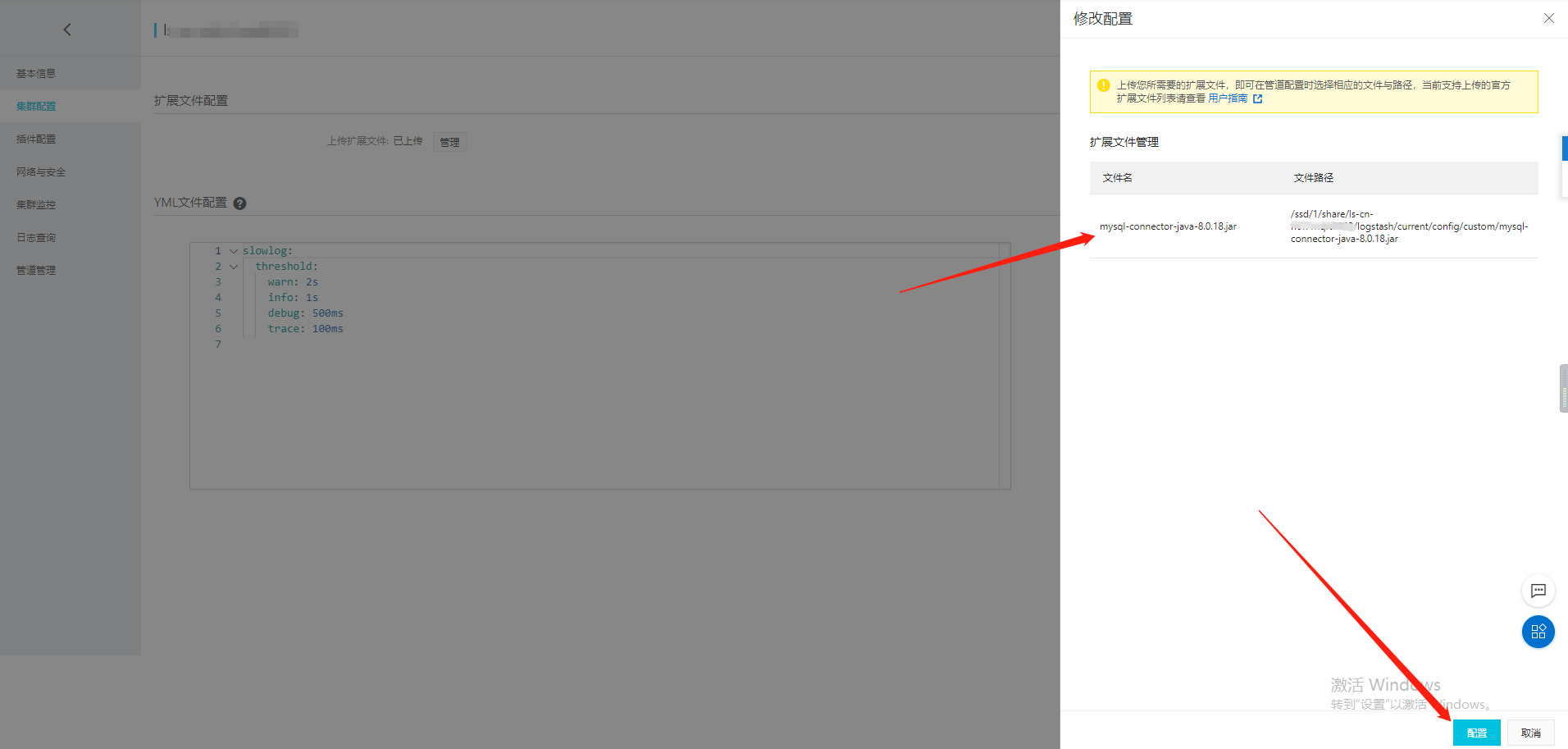Click the 'warn: 2s' line in the editor
This screenshot has height=749, width=1568.
[293, 282]
